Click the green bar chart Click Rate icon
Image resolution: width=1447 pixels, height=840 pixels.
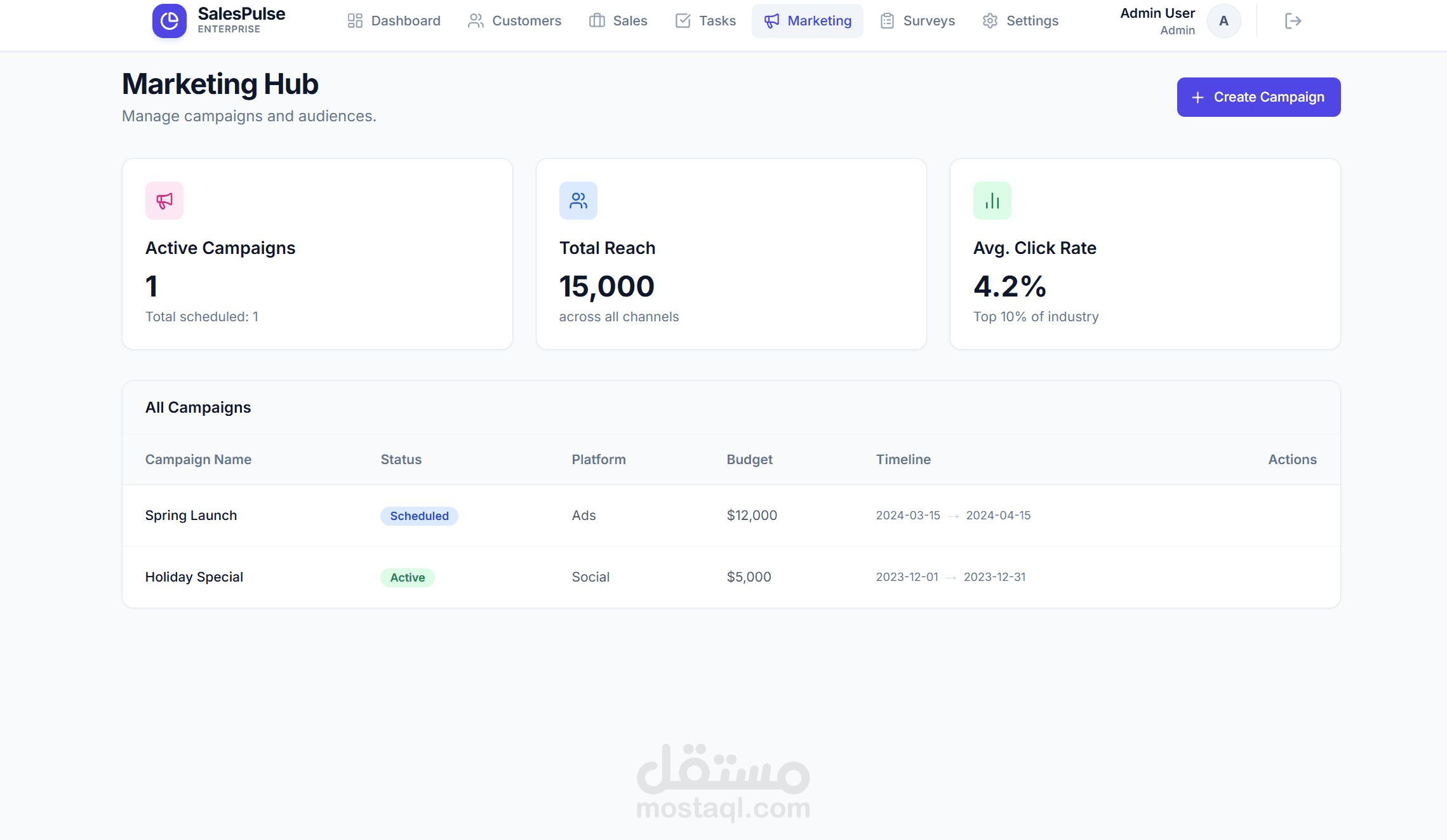point(992,201)
